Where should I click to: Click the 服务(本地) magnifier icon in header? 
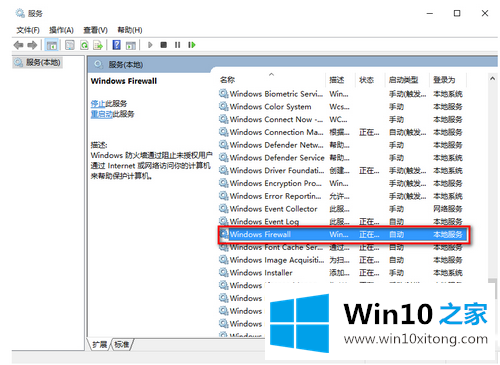click(98, 64)
